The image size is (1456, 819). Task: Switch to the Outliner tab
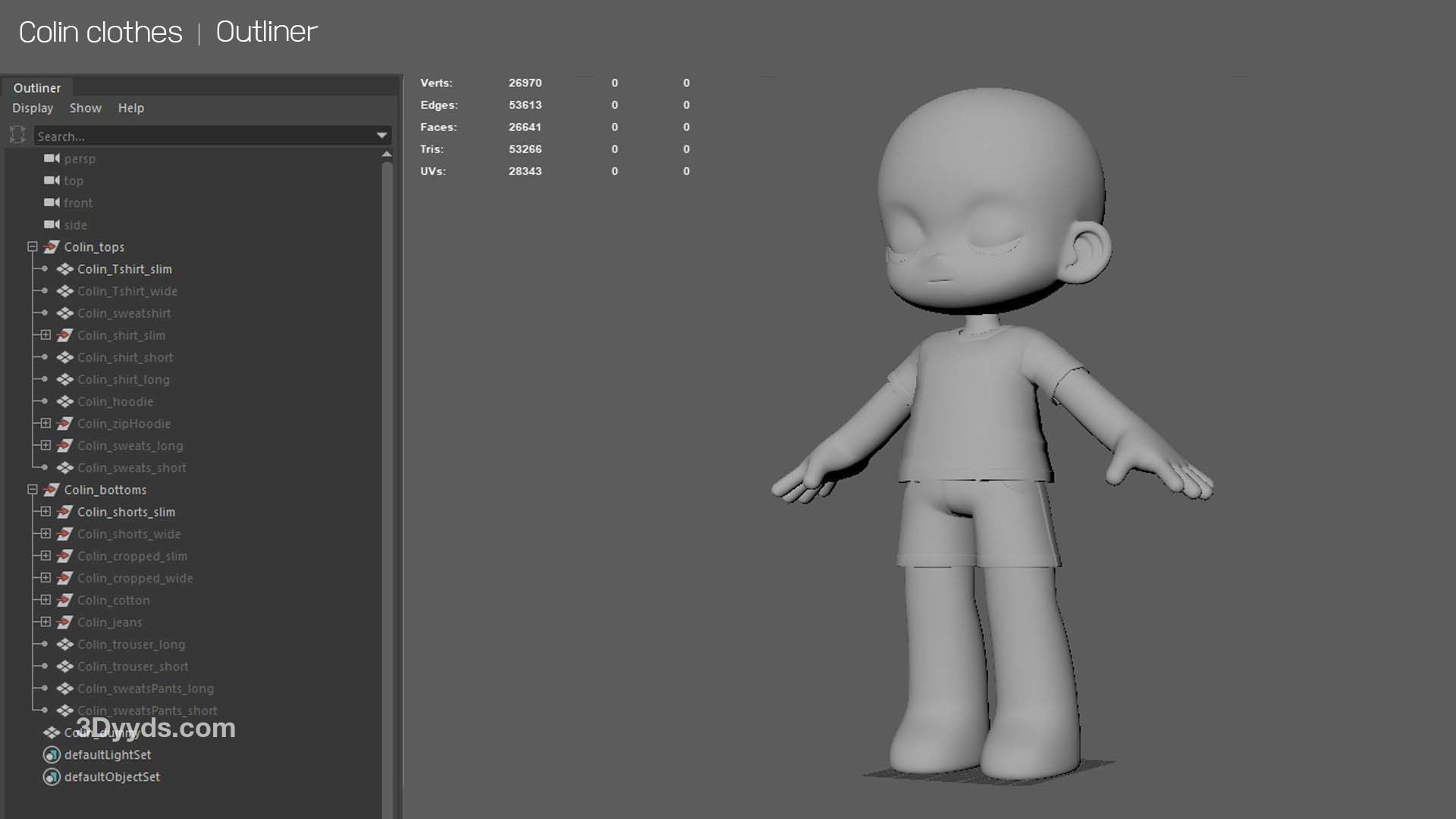(x=36, y=88)
